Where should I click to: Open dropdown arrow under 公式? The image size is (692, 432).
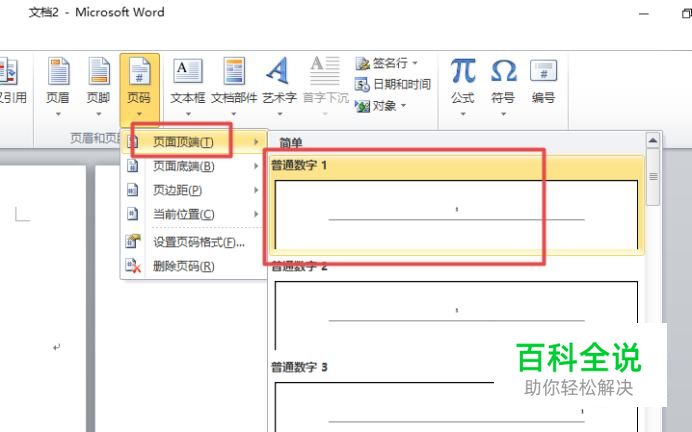coord(463,114)
